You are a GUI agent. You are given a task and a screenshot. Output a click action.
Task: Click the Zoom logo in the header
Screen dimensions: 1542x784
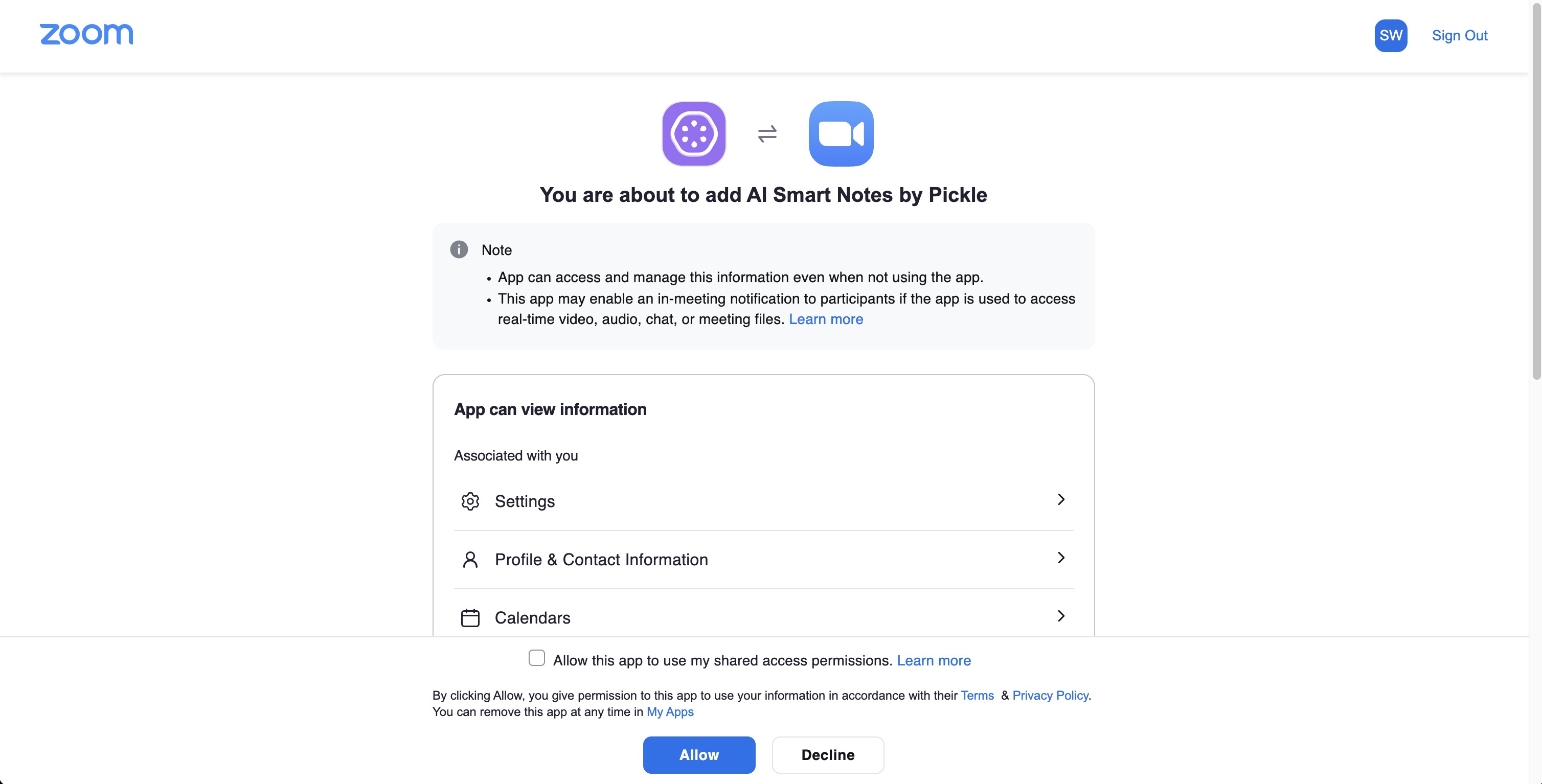click(x=86, y=34)
